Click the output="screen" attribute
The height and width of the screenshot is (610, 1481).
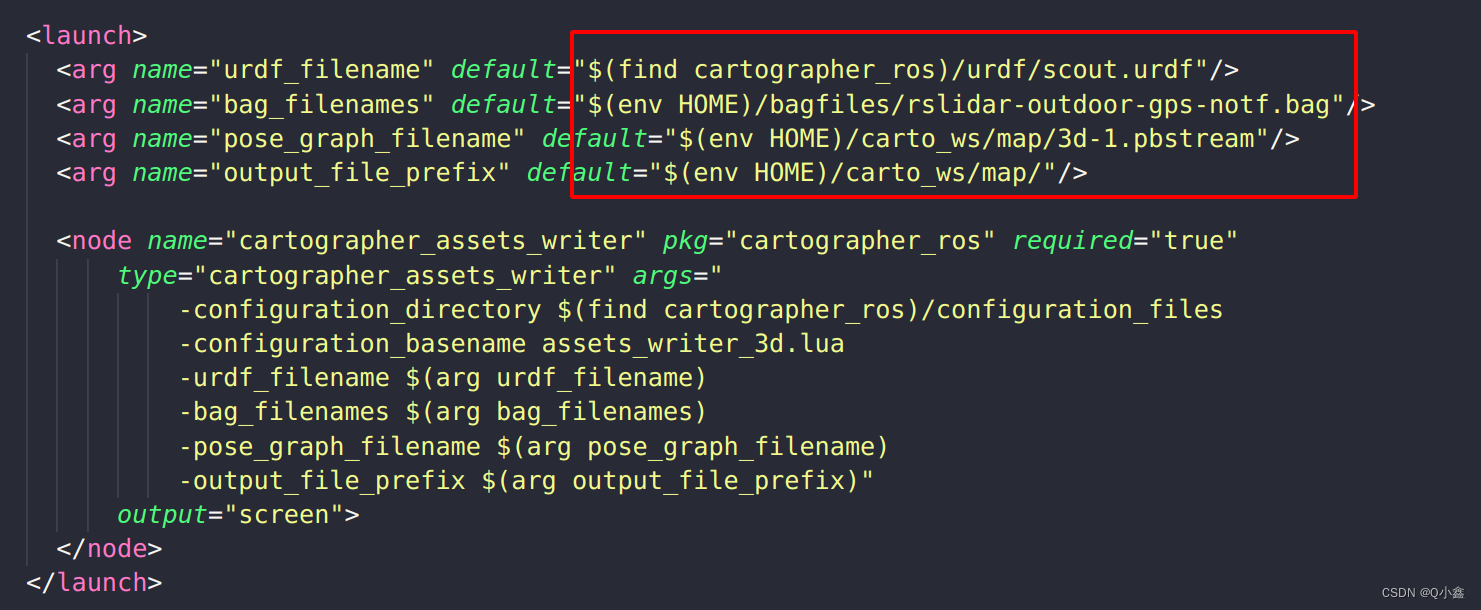tap(238, 515)
